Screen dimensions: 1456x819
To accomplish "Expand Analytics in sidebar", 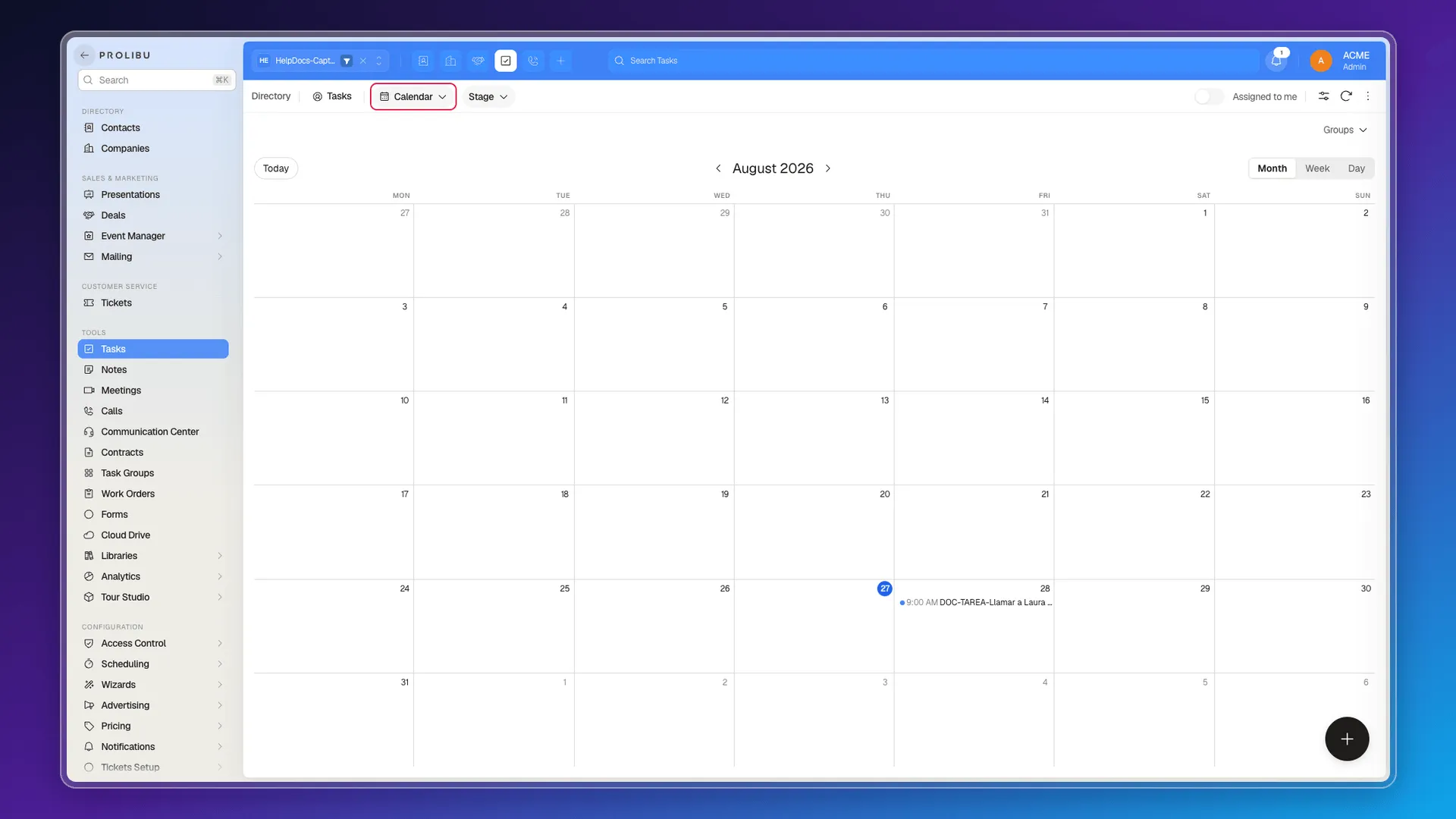I will tap(220, 576).
